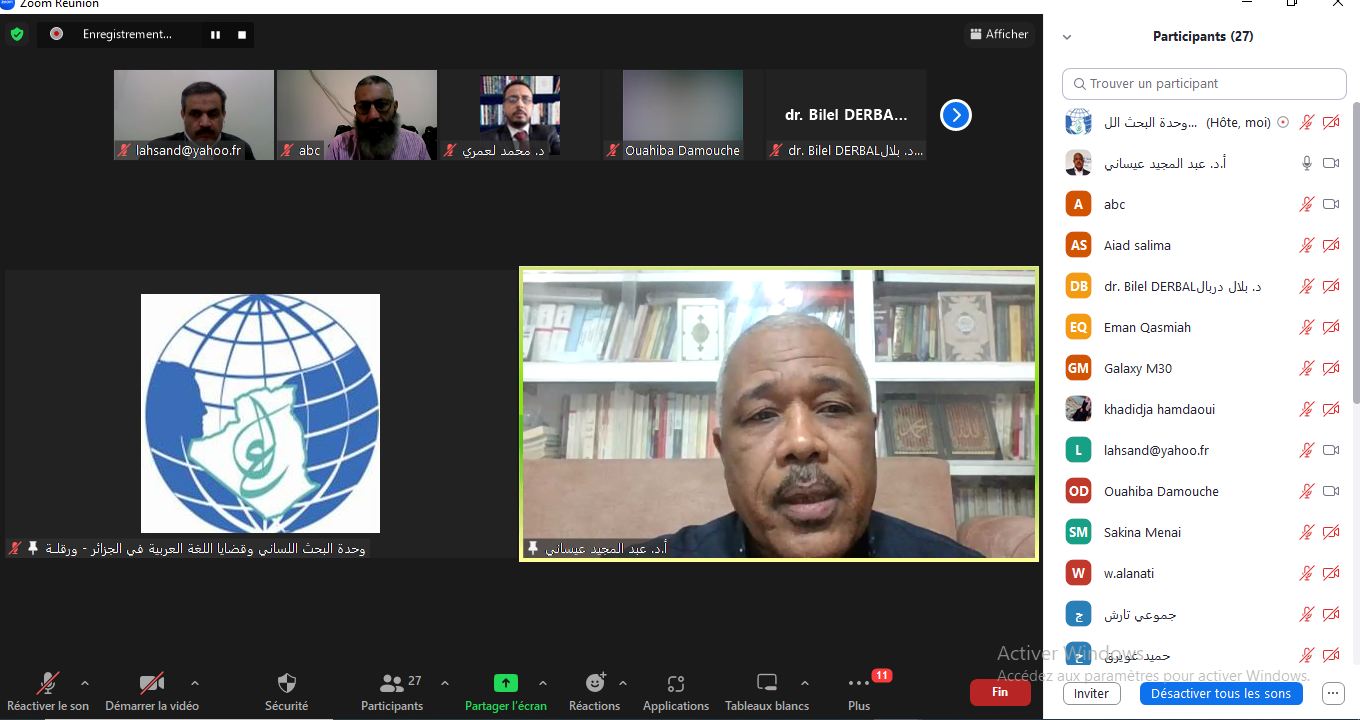Image resolution: width=1360 pixels, height=720 pixels.
Task: Click the Trouver un participant search field
Action: pos(1204,84)
